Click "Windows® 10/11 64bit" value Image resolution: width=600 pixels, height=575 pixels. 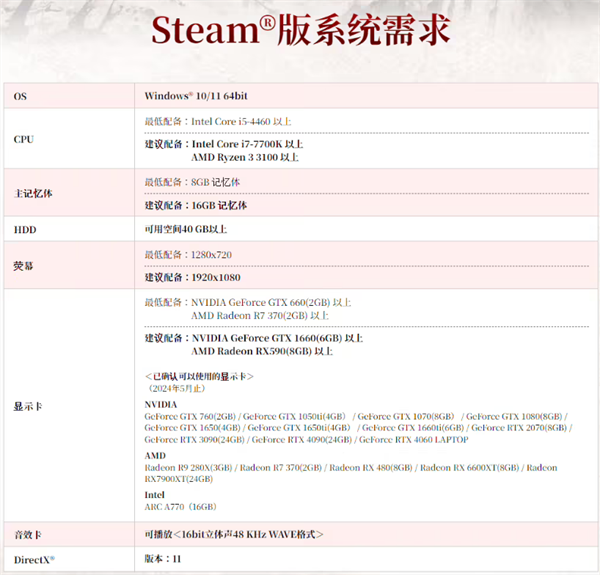(x=196, y=96)
